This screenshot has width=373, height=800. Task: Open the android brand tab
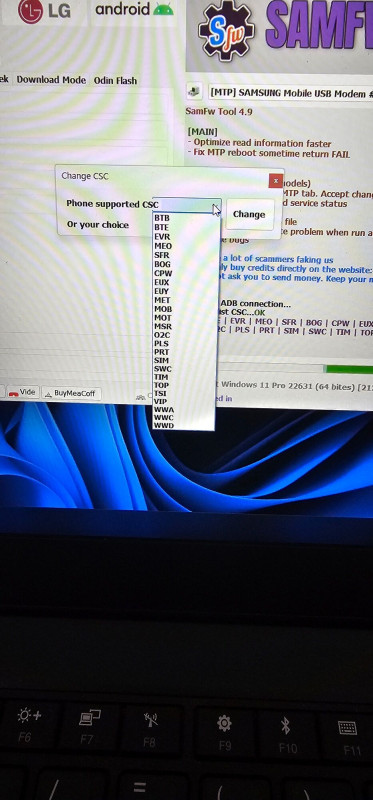point(134,10)
